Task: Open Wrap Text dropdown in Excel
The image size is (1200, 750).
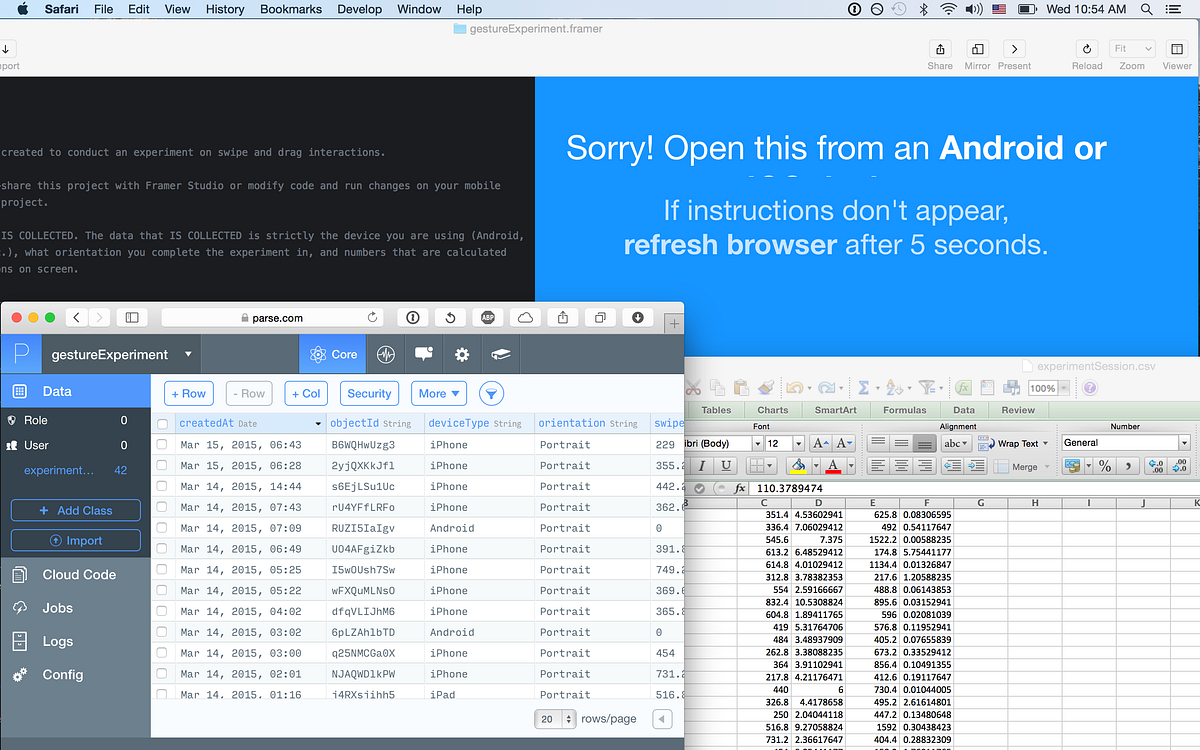Action: pos(1046,443)
